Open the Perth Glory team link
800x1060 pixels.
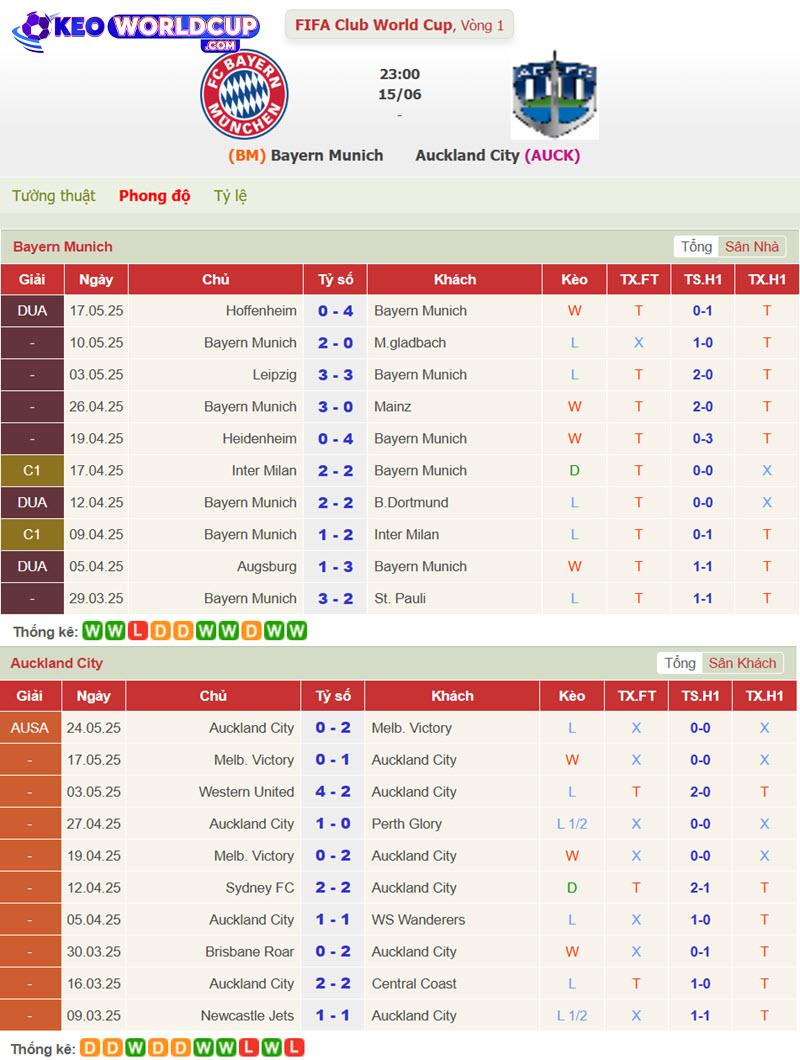406,824
